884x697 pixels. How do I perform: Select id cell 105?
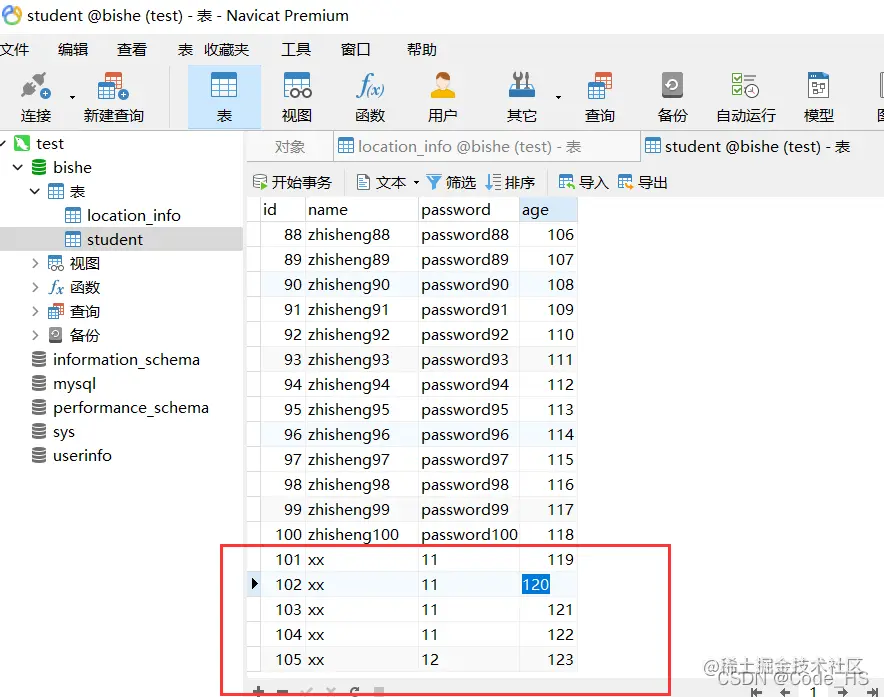pos(282,659)
